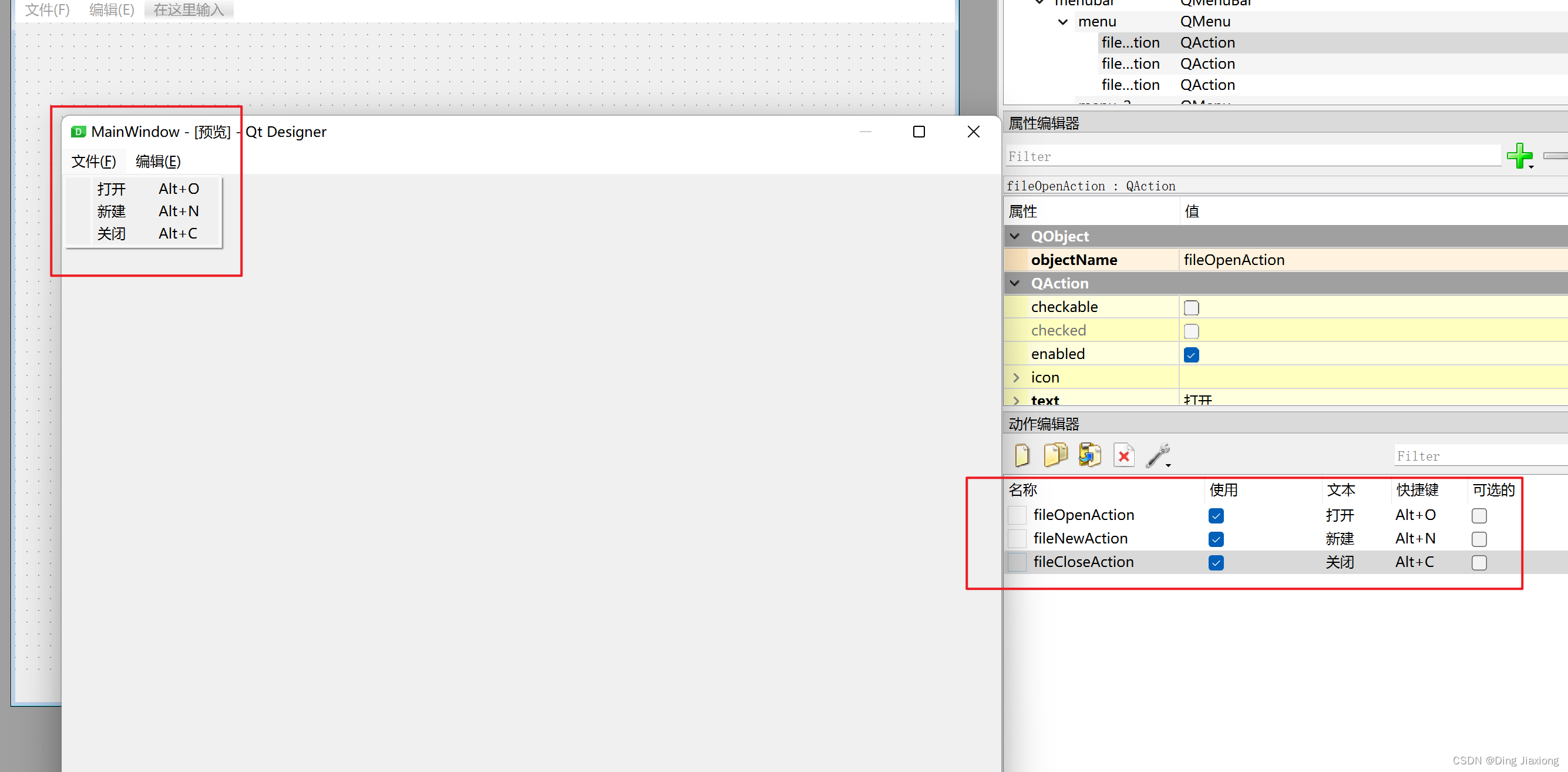
Task: Click the Copy action icon
Action: pos(1055,455)
